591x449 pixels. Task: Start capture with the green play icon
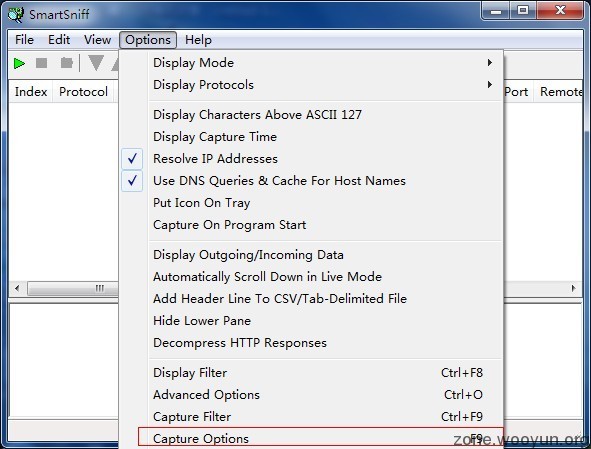(x=19, y=63)
